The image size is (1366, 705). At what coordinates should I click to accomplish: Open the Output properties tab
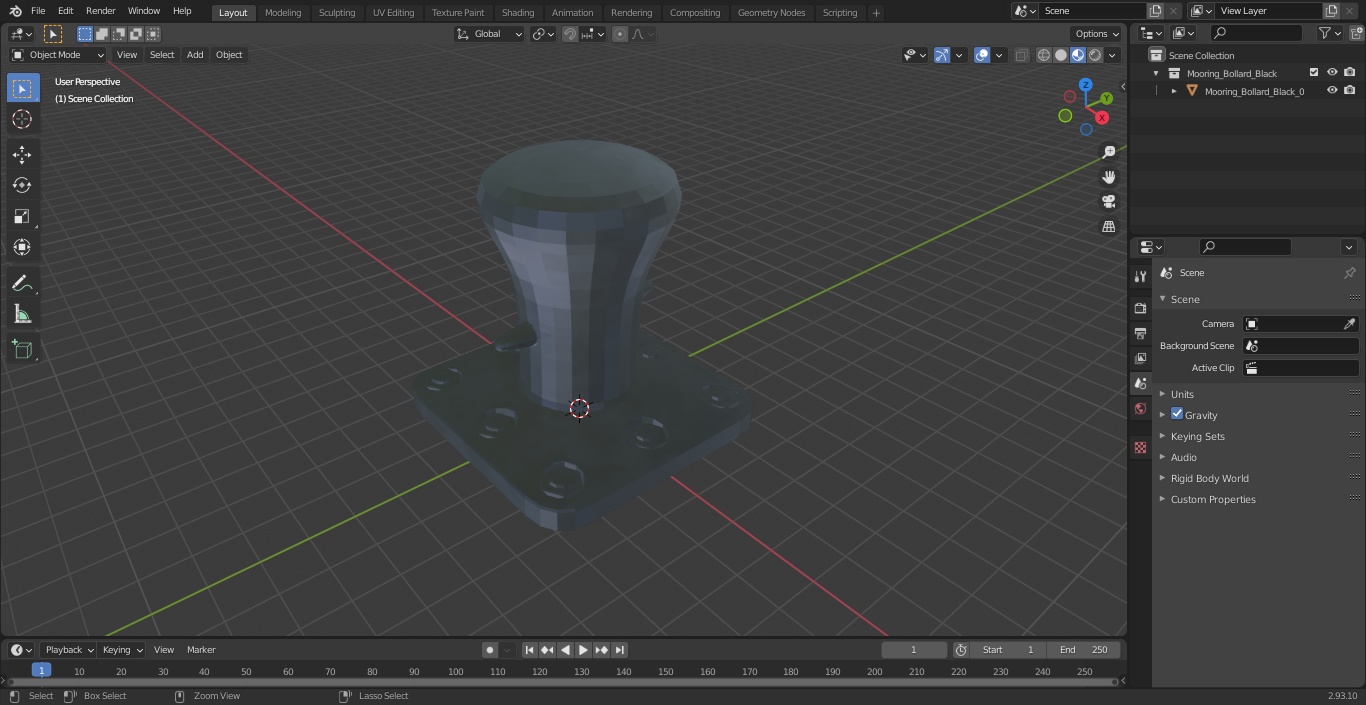(x=1140, y=333)
